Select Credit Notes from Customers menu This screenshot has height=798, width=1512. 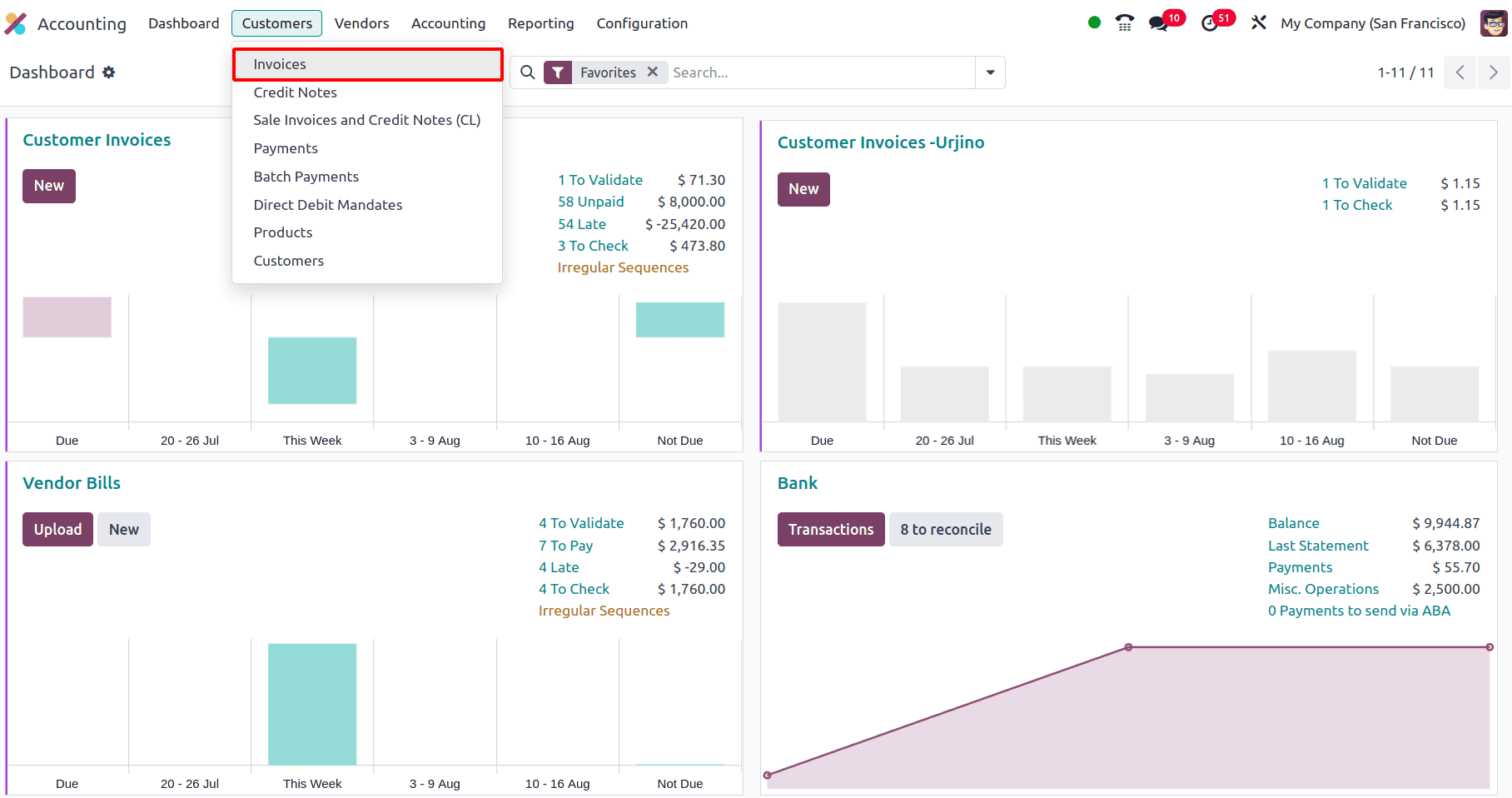pyautogui.click(x=296, y=92)
